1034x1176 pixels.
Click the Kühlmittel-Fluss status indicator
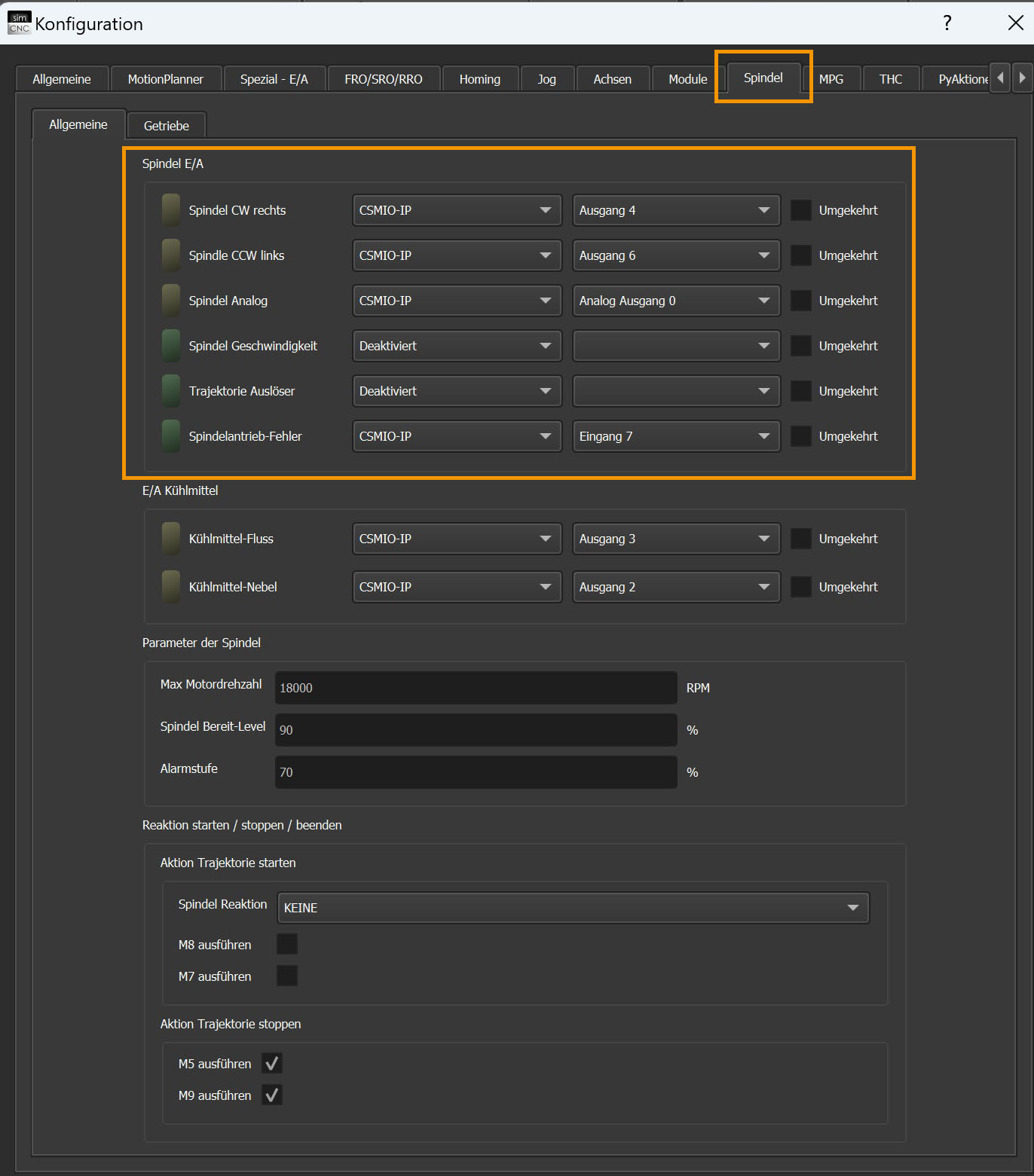pyautogui.click(x=171, y=539)
